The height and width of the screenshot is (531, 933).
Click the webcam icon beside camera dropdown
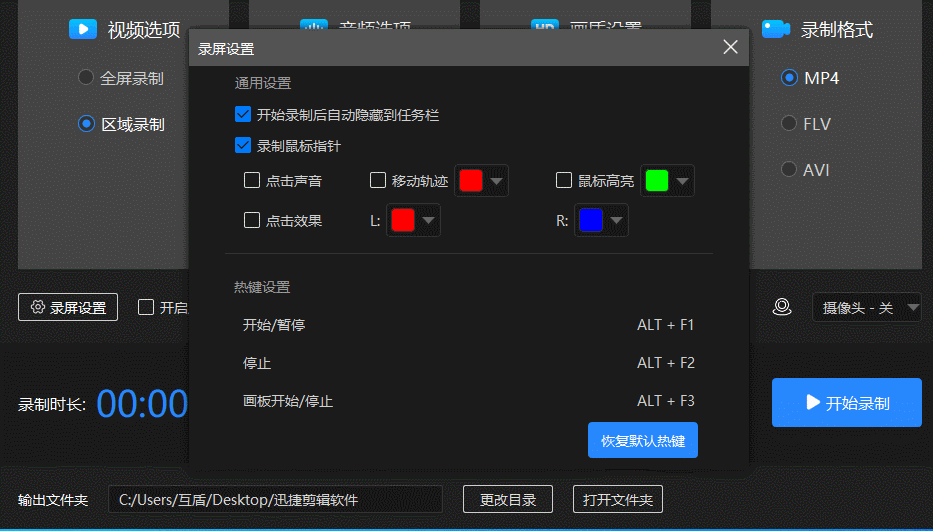782,307
